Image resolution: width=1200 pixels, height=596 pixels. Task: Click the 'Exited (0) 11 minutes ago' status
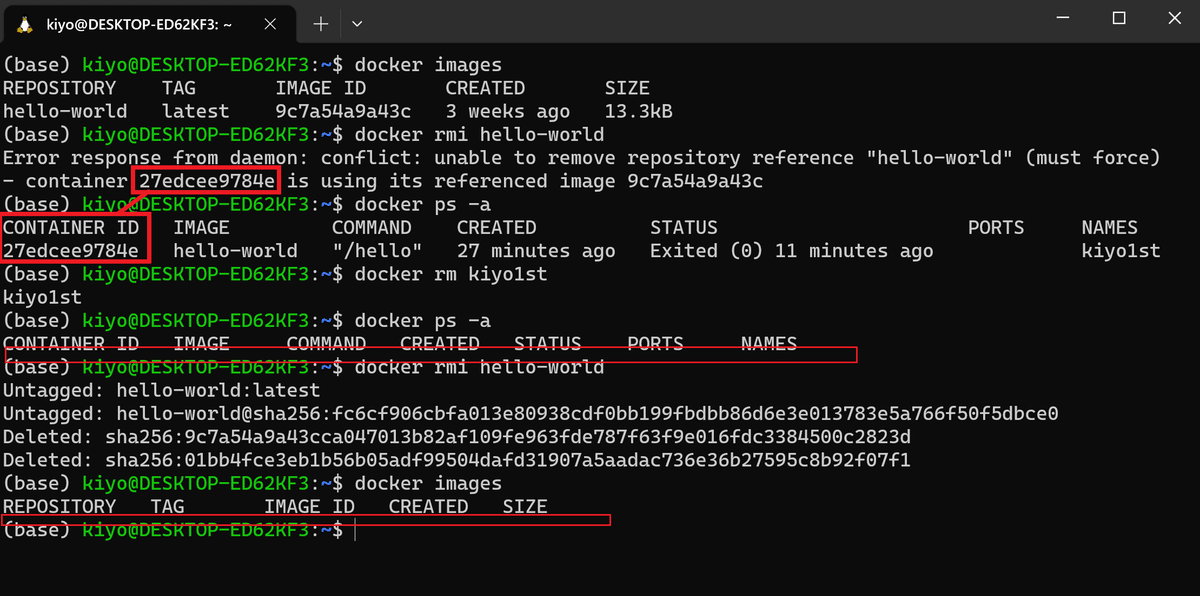(x=792, y=251)
